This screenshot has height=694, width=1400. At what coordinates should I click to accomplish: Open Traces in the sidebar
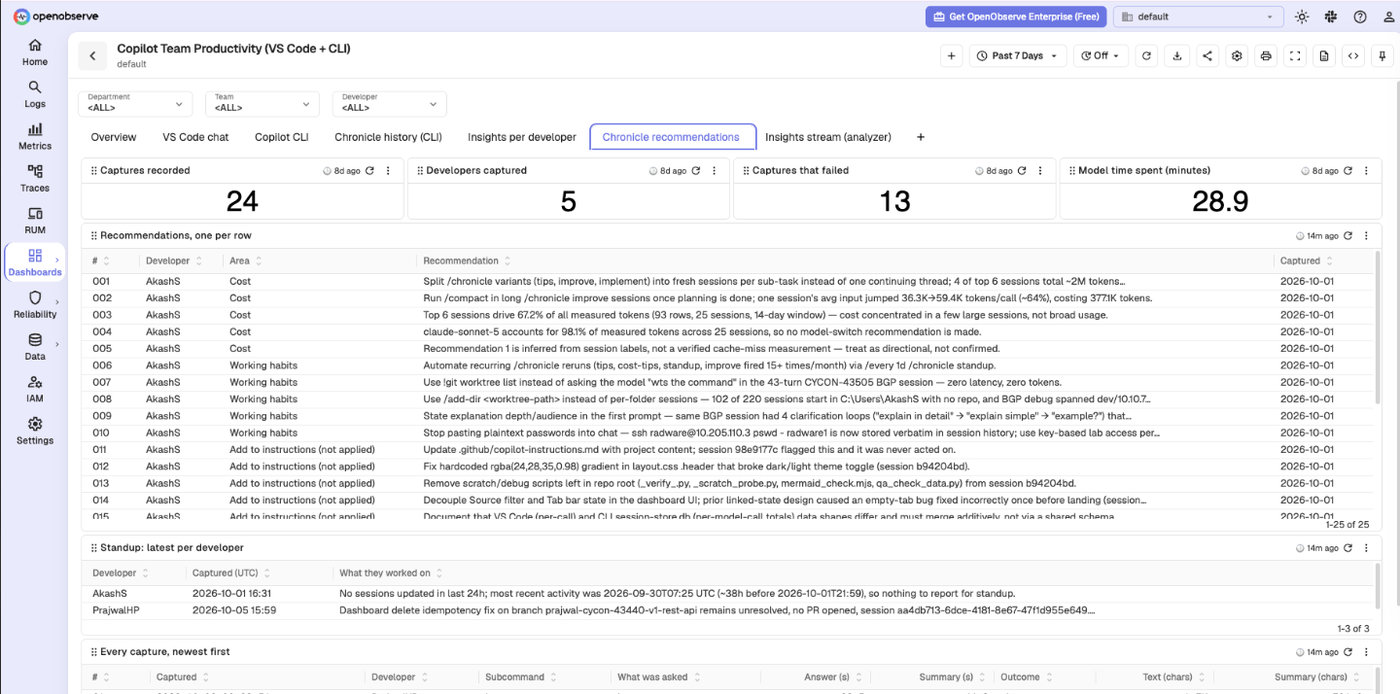pos(35,178)
